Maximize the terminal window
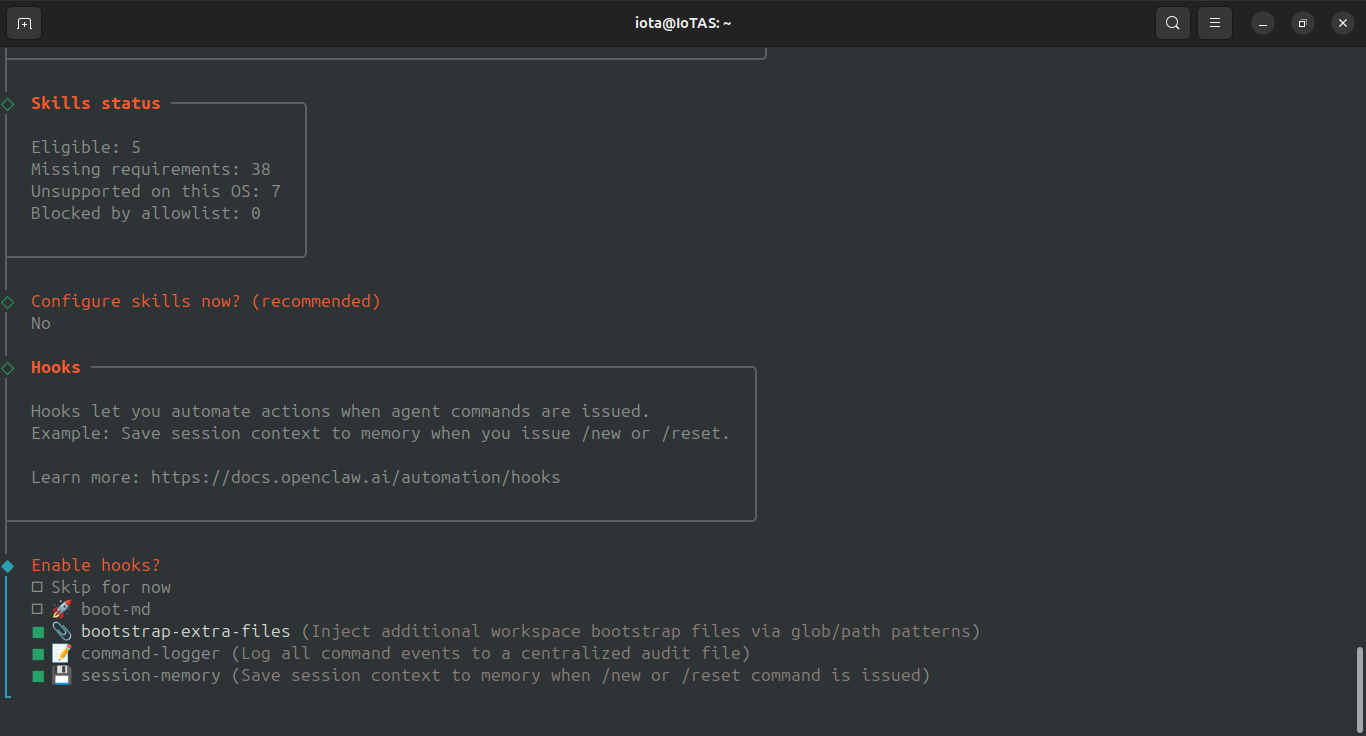The image size is (1366, 736). tap(1303, 23)
